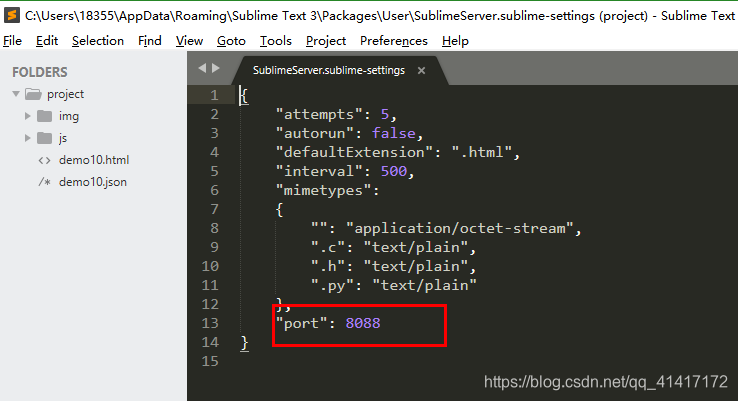This screenshot has height=401, width=738.
Task: Click the "mimetypes" key text
Action: tap(323, 190)
